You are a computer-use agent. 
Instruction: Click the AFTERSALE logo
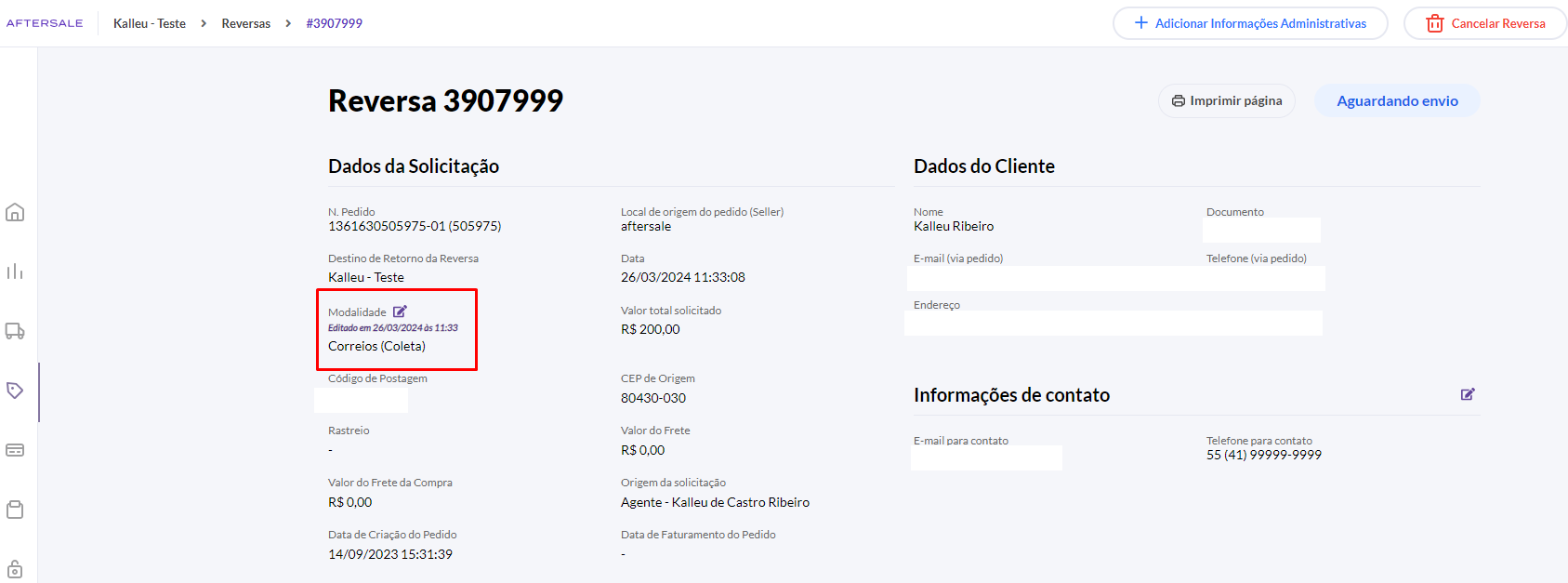pos(45,23)
